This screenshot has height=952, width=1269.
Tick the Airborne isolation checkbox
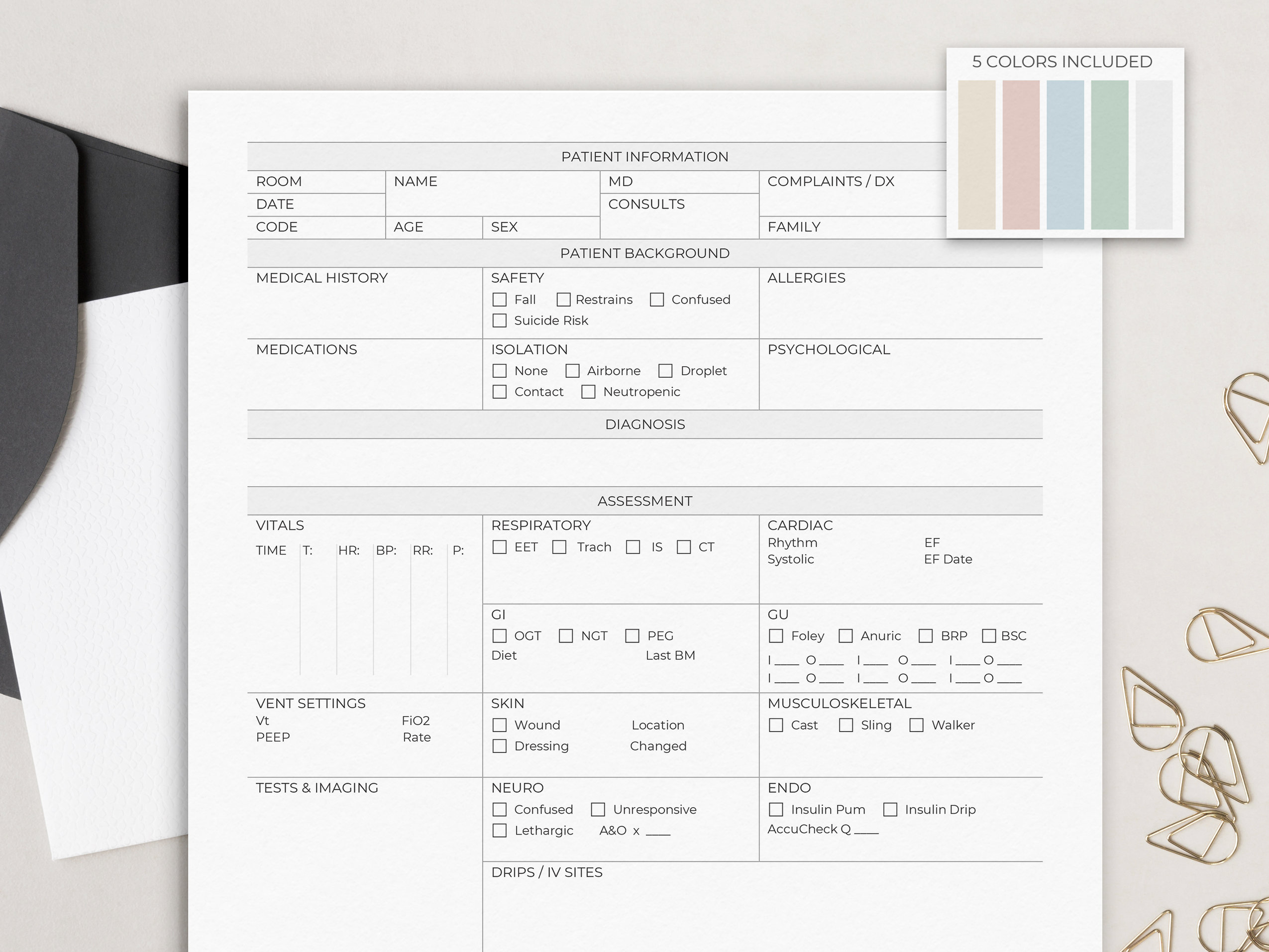coord(572,371)
